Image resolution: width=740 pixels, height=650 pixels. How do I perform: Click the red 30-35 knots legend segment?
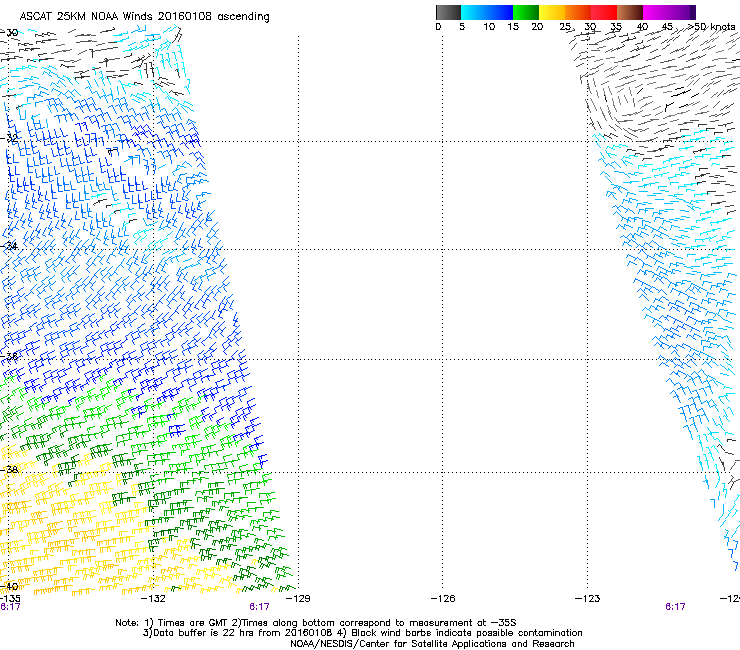pyautogui.click(x=604, y=12)
